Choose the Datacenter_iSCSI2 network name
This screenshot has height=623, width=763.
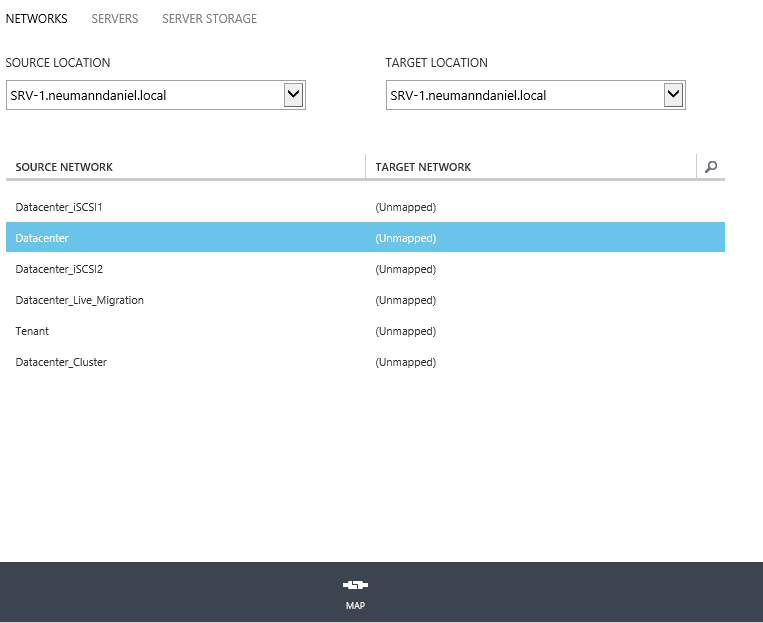[x=59, y=269]
